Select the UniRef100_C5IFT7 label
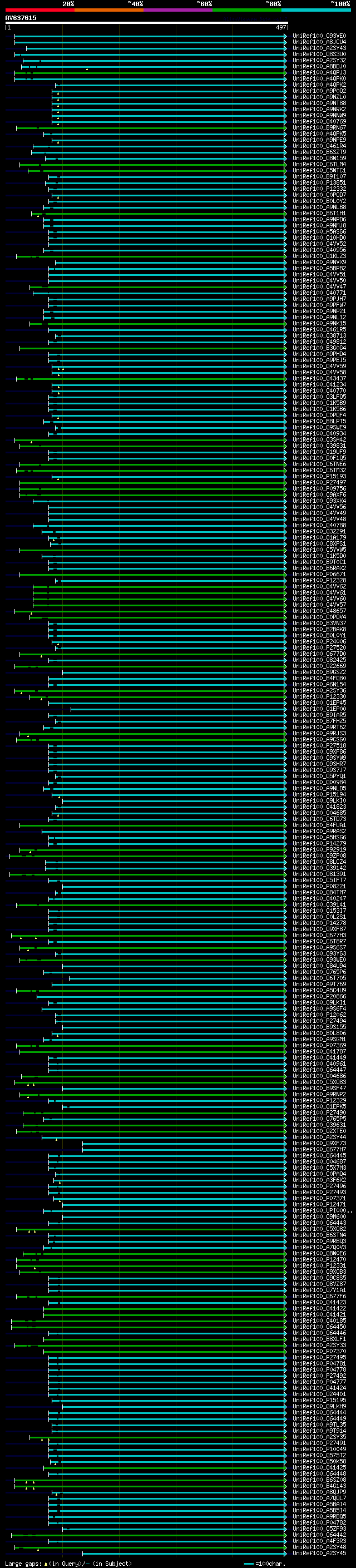Screen dimensions: 356x1568 [x=319, y=880]
